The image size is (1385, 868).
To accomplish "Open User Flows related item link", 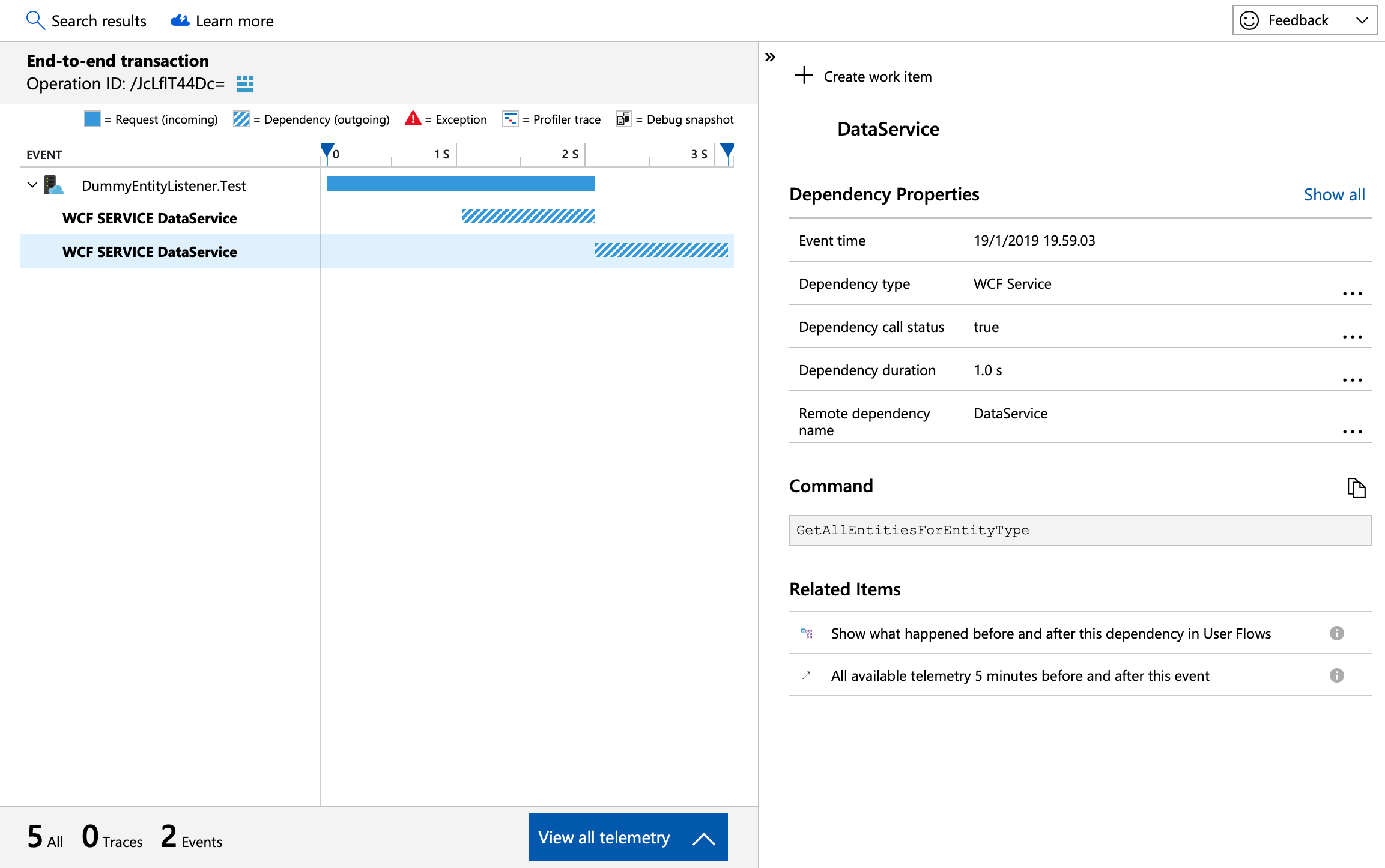I will point(1050,634).
